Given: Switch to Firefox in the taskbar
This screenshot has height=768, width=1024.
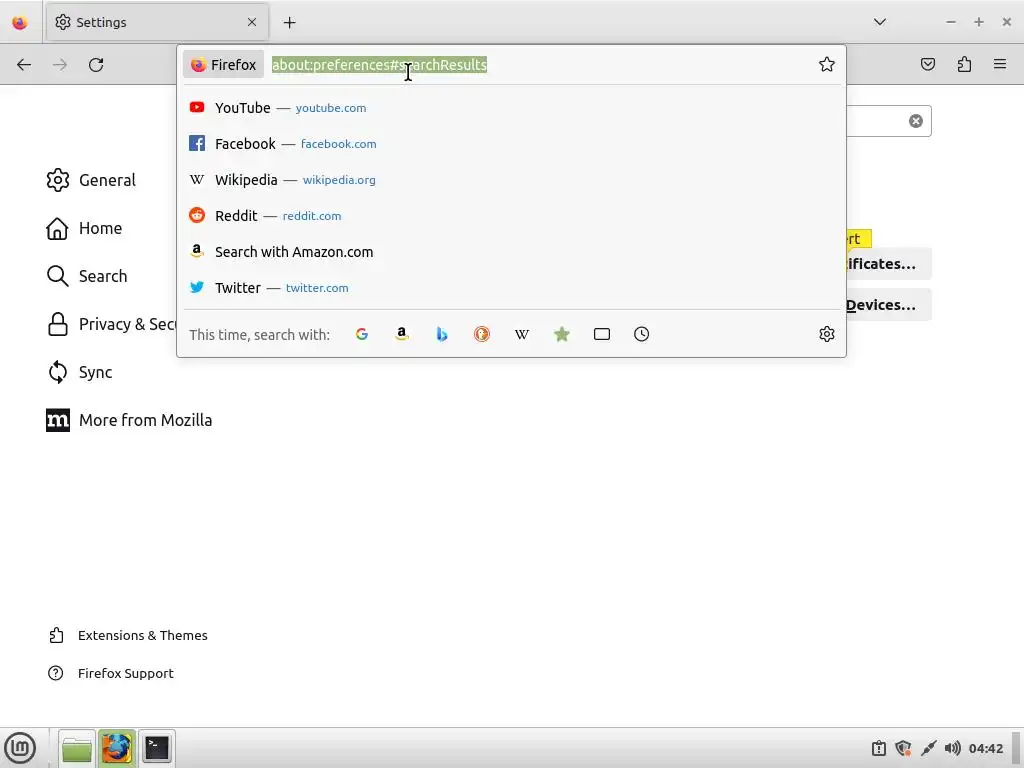Looking at the screenshot, I should pos(117,748).
